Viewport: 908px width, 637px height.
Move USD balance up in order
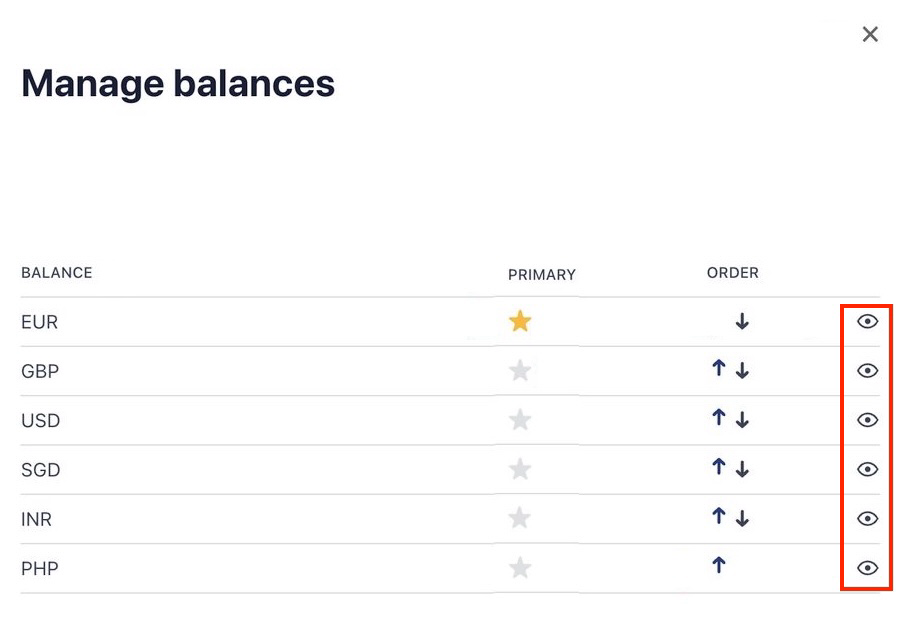click(x=718, y=418)
